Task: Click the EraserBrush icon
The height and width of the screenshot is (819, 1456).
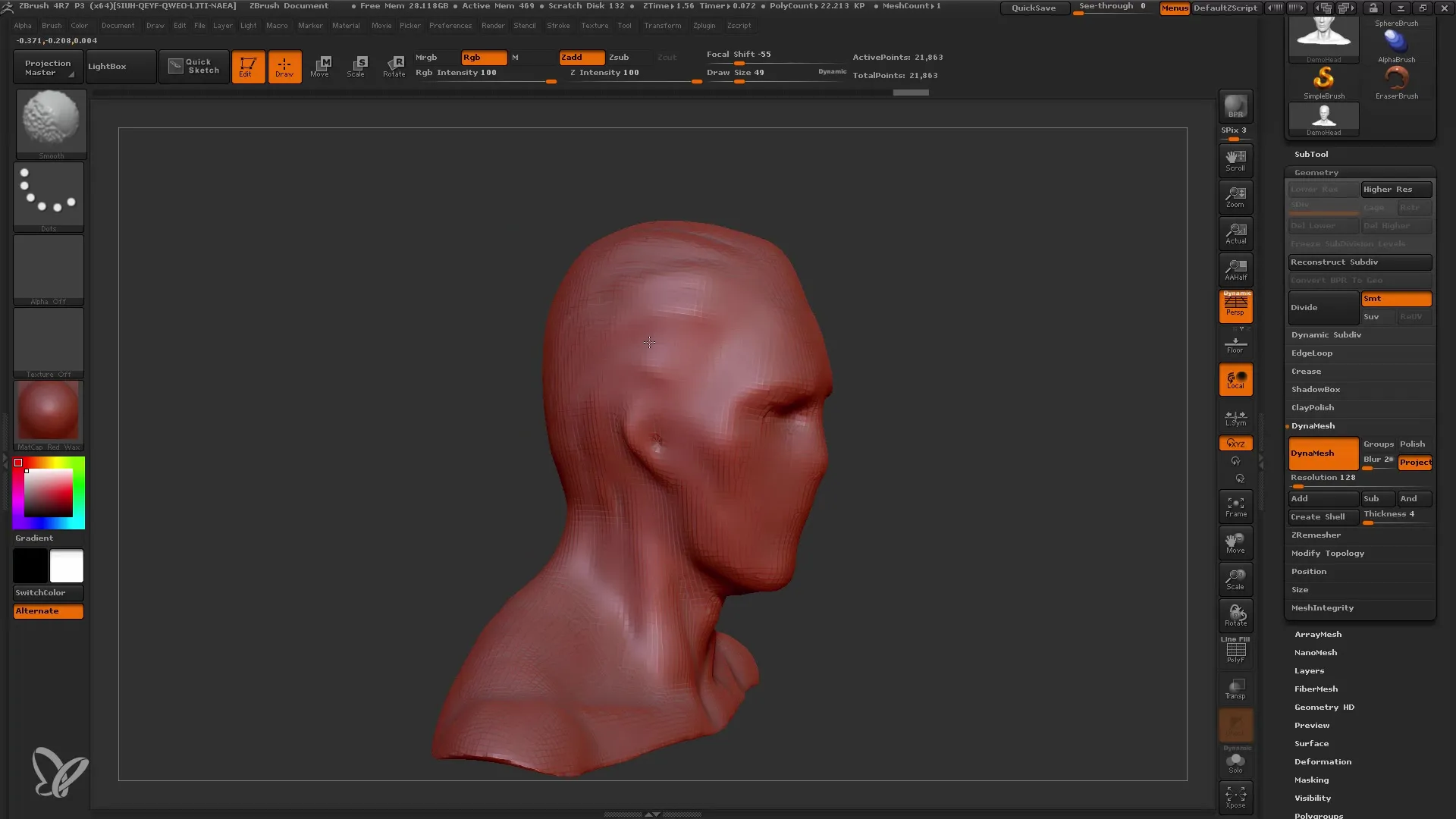Action: (x=1395, y=78)
